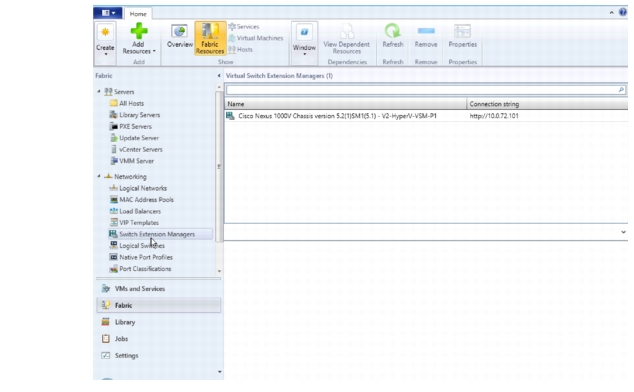The image size is (634, 392).
Task: Select PXE Servers in the tree
Action: pos(131,126)
